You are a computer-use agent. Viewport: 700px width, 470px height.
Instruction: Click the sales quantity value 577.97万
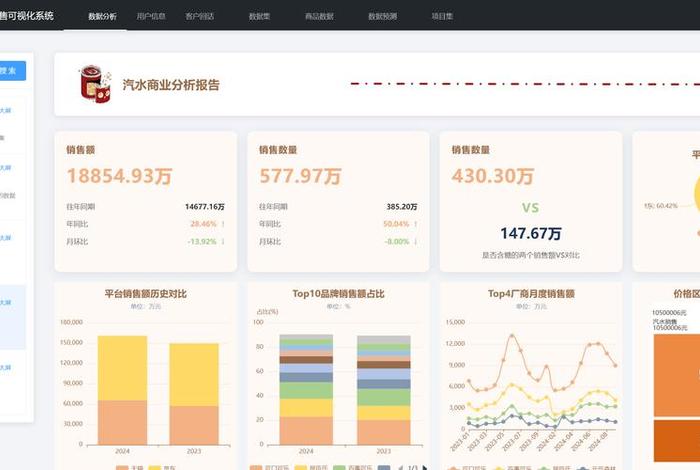[x=300, y=175]
